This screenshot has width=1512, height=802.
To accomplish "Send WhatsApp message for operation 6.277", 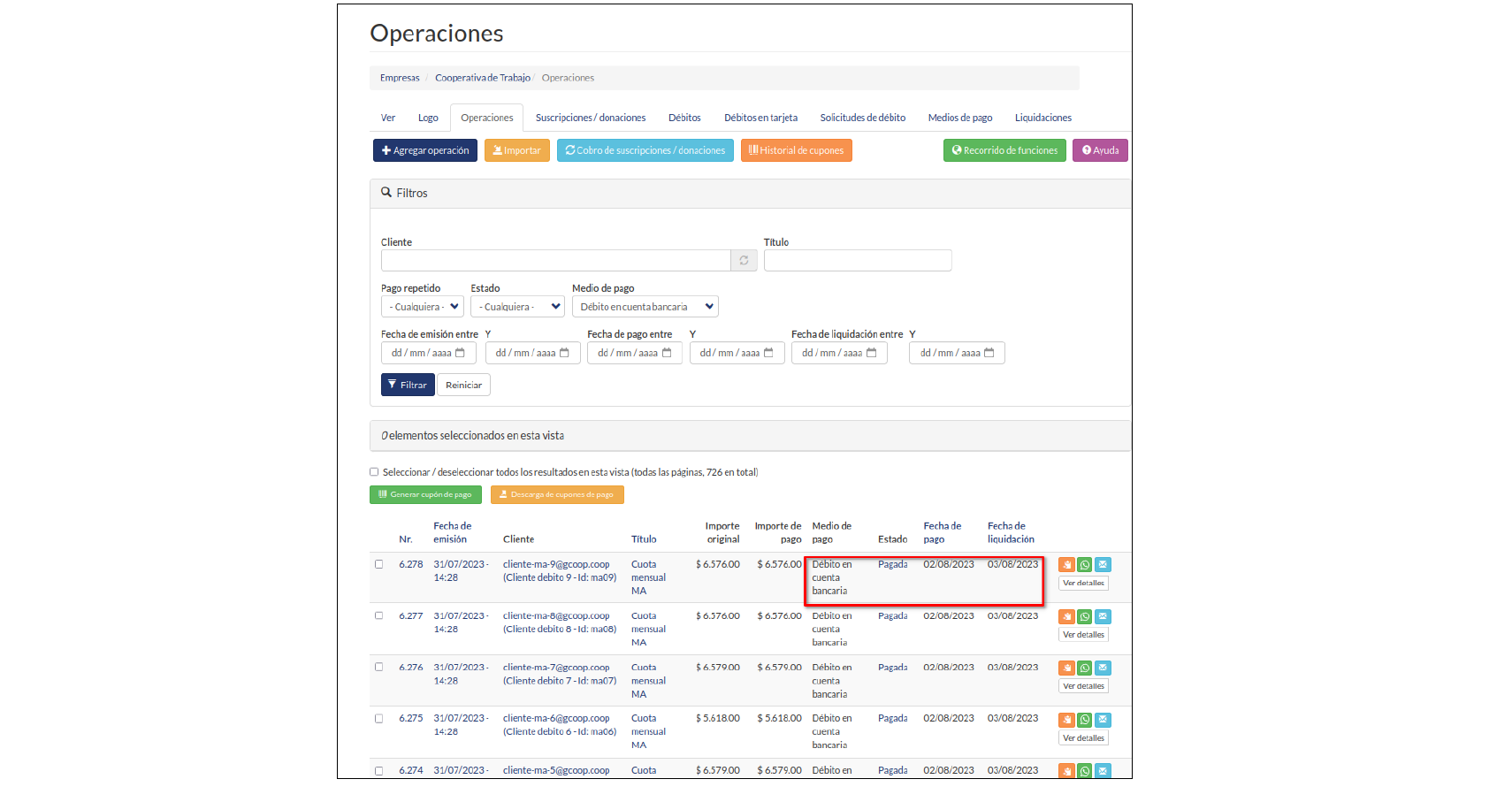I will 1085,616.
